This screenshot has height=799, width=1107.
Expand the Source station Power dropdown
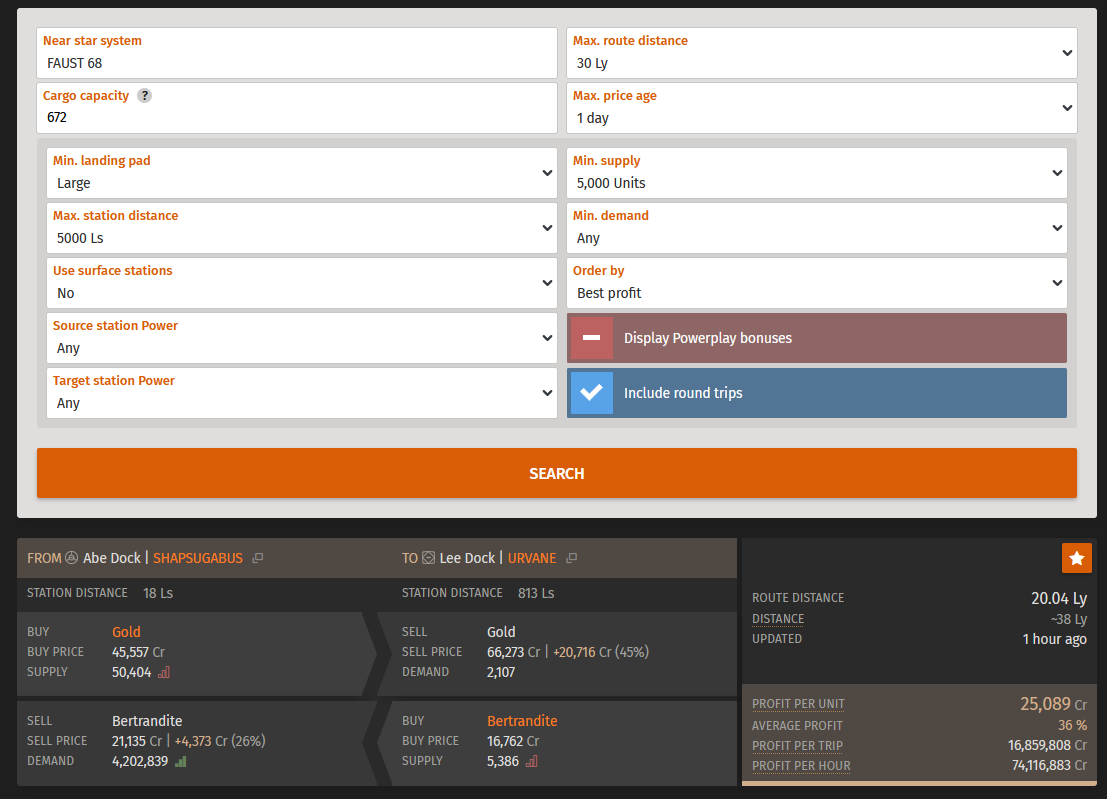pyautogui.click(x=302, y=338)
